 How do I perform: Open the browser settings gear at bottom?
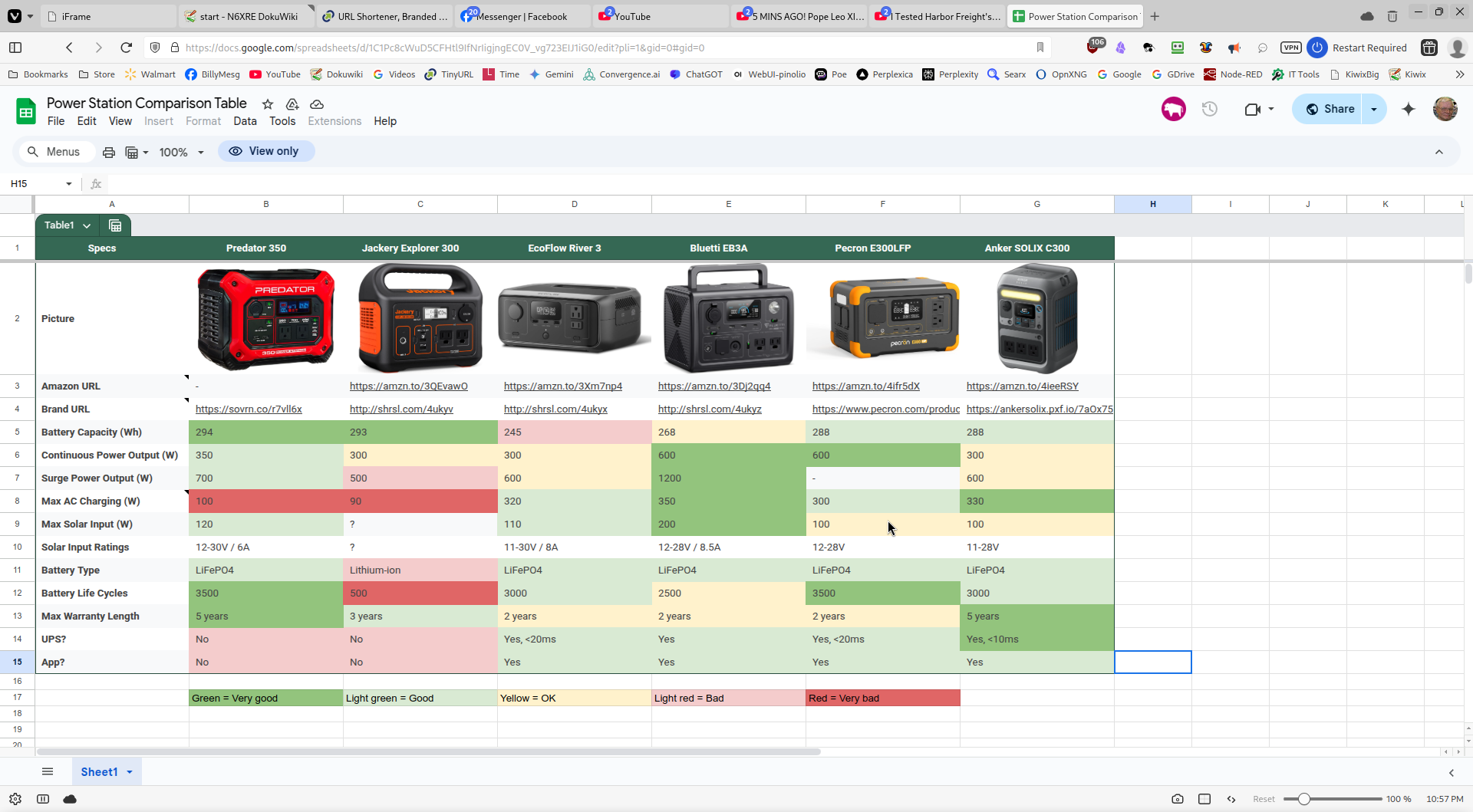pos(15,799)
